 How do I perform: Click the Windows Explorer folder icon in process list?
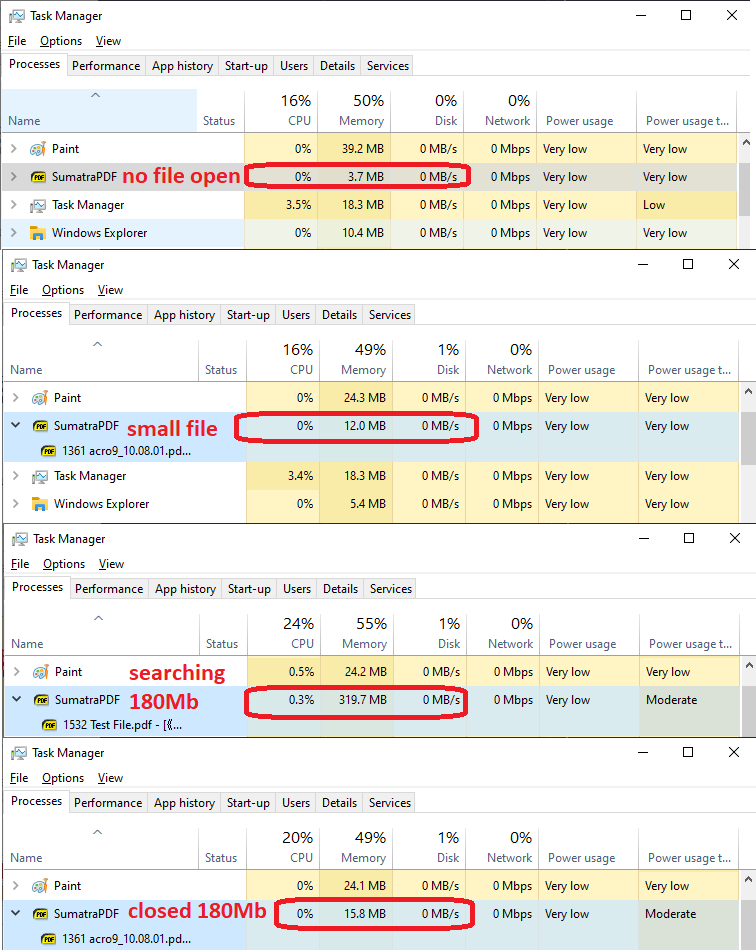tap(40, 232)
